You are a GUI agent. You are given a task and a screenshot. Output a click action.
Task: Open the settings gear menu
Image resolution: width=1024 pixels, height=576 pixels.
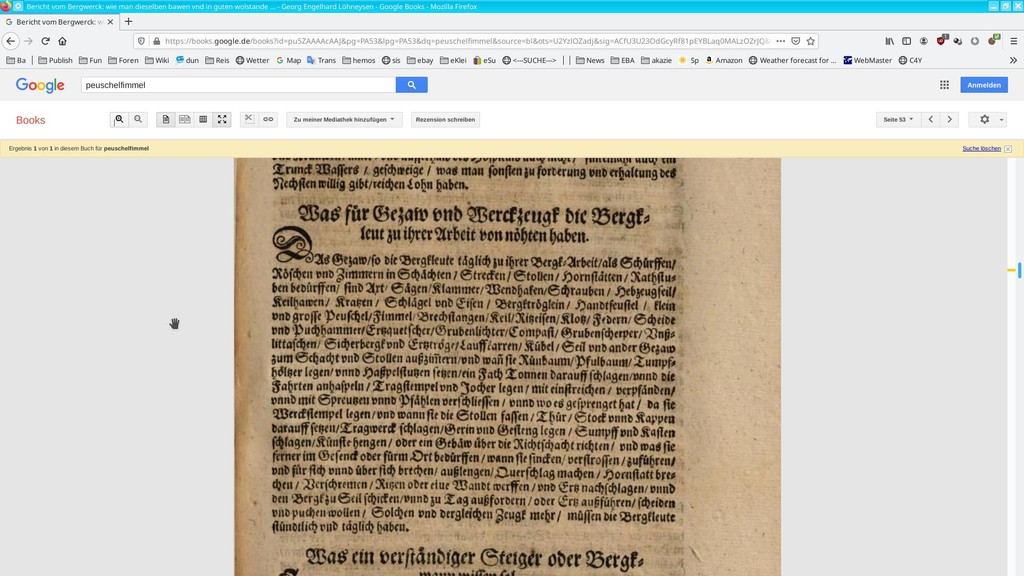pos(988,120)
